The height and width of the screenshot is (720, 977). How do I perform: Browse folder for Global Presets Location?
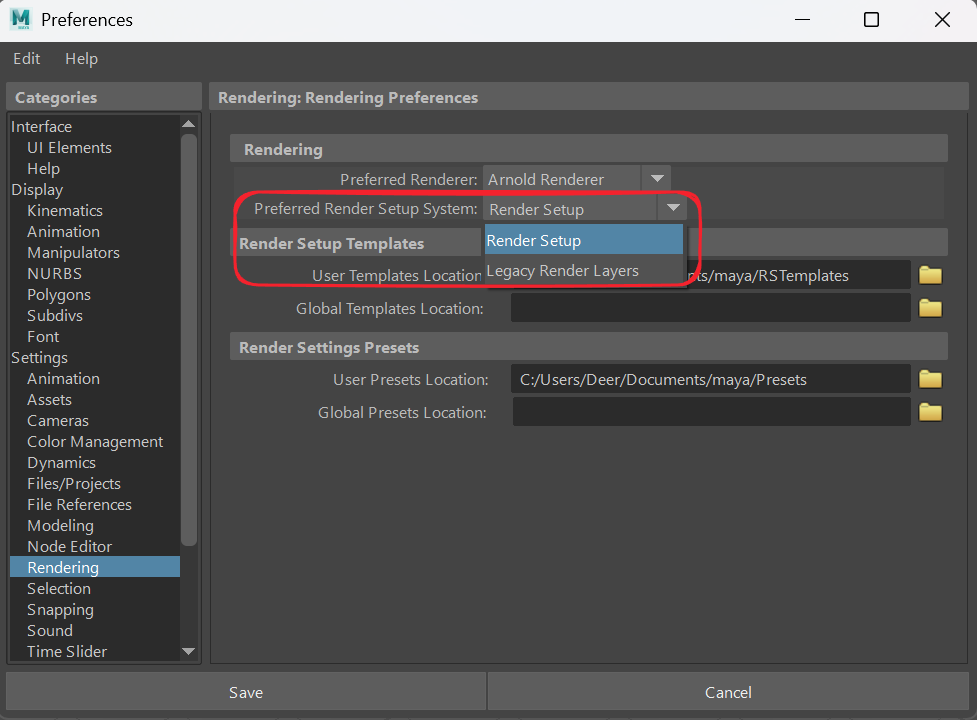click(x=930, y=412)
